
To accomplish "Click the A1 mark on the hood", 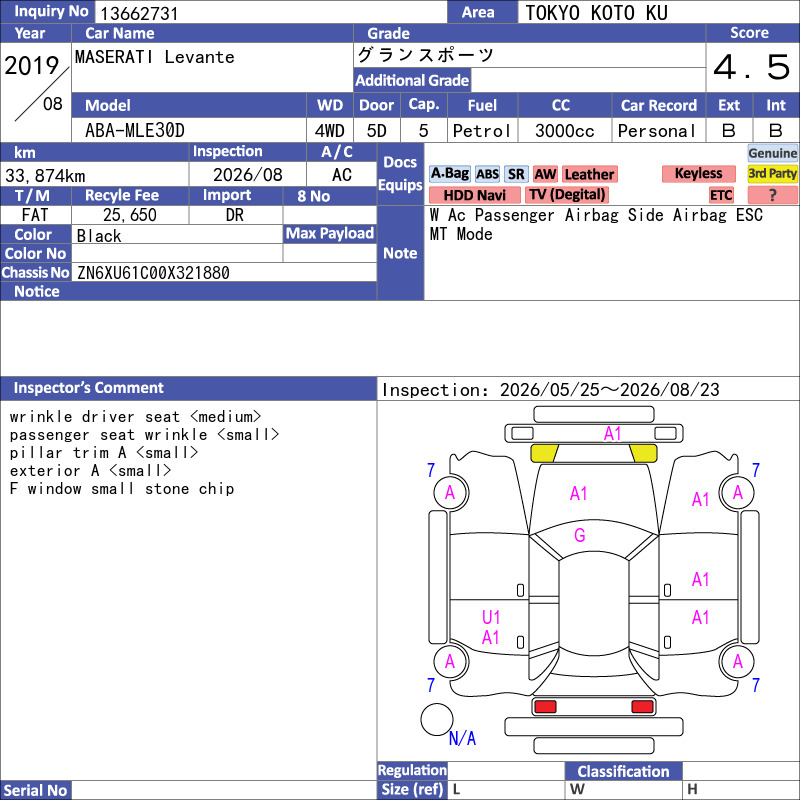I will tap(579, 493).
